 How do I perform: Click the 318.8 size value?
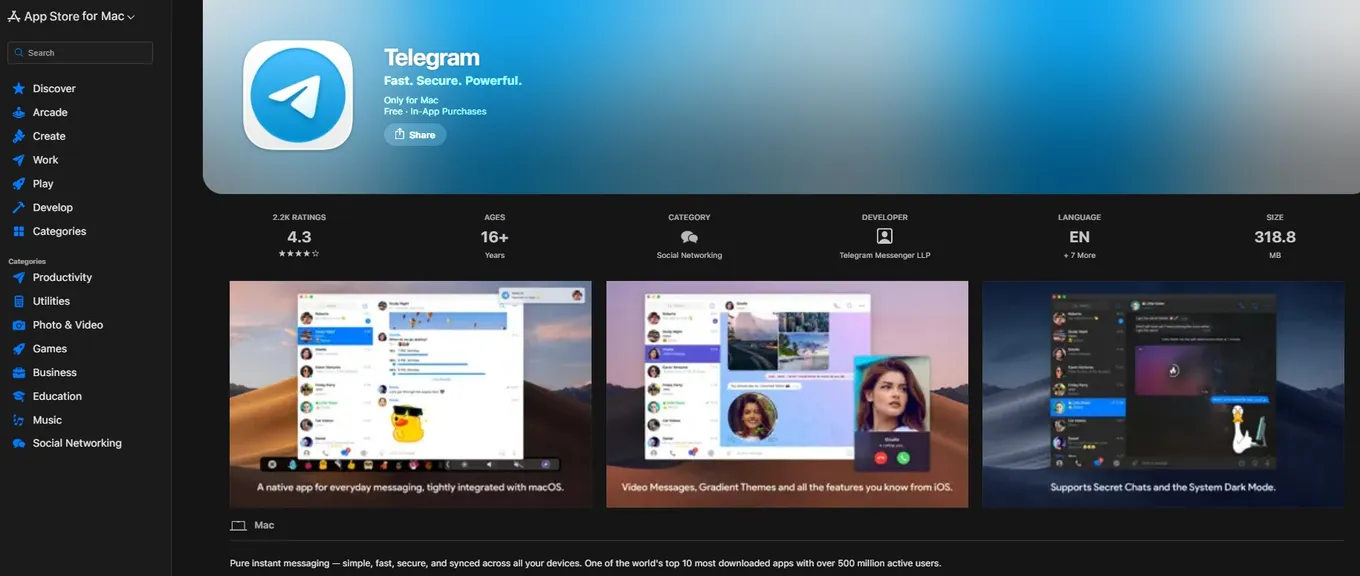[x=1275, y=237]
